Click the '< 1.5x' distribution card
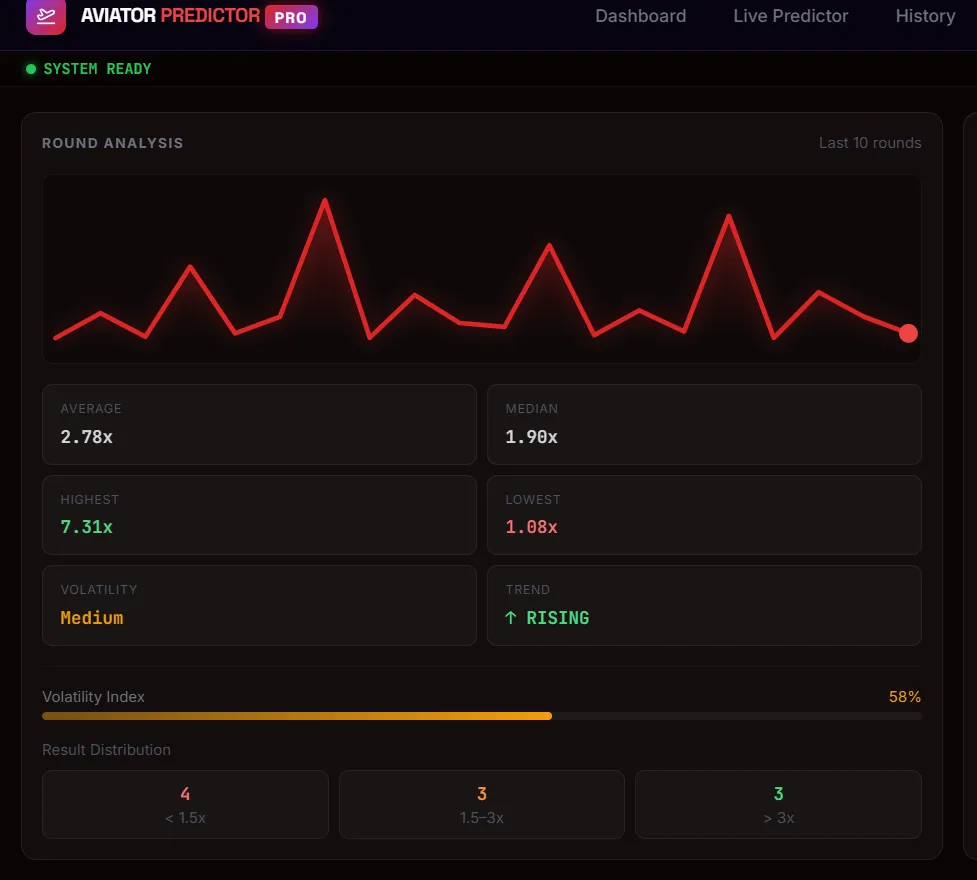977x880 pixels. point(185,805)
